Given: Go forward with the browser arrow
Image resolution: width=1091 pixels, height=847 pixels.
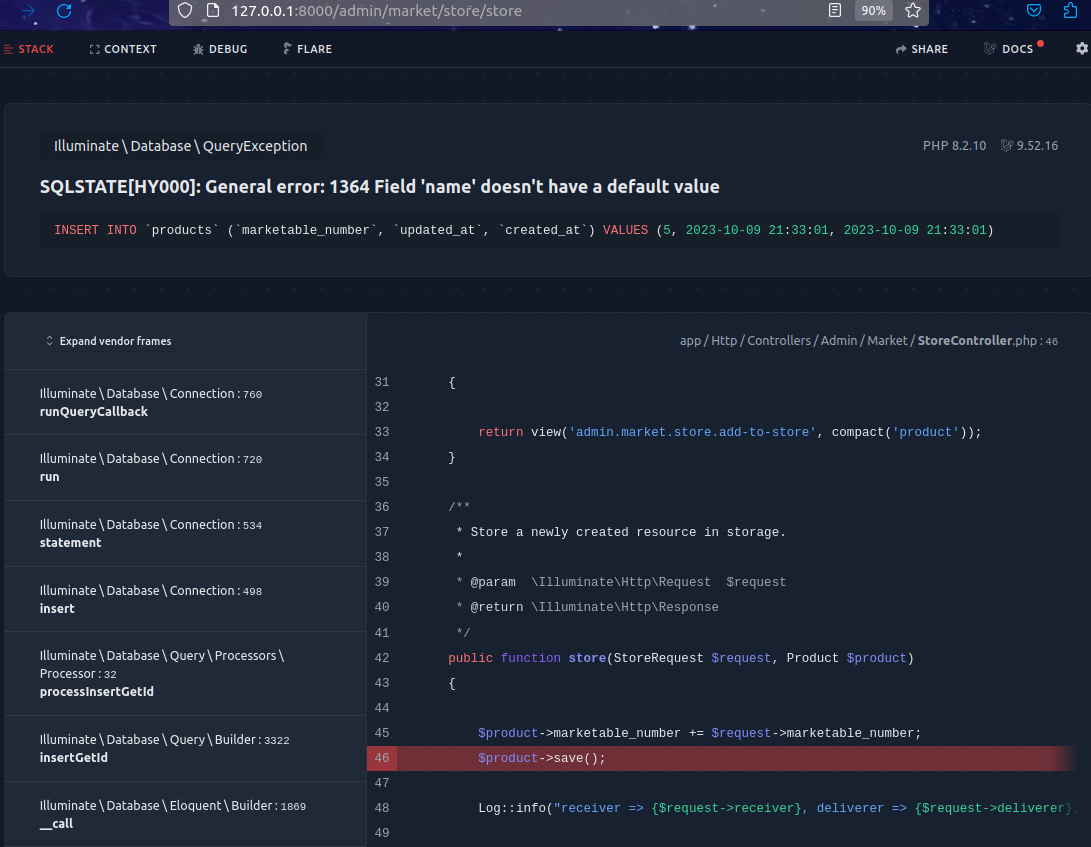Looking at the screenshot, I should tap(28, 11).
